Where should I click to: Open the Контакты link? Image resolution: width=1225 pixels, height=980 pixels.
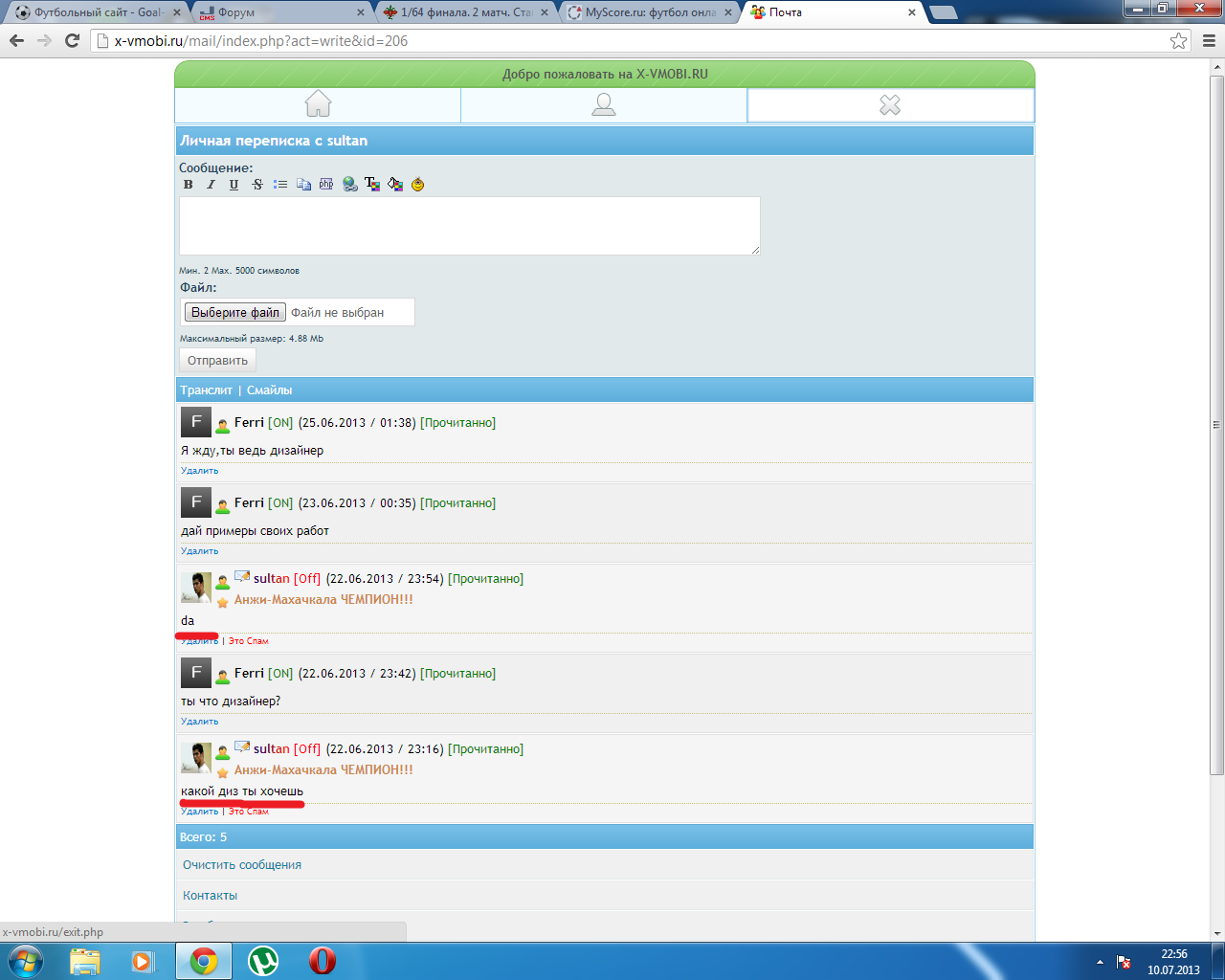pyautogui.click(x=211, y=896)
